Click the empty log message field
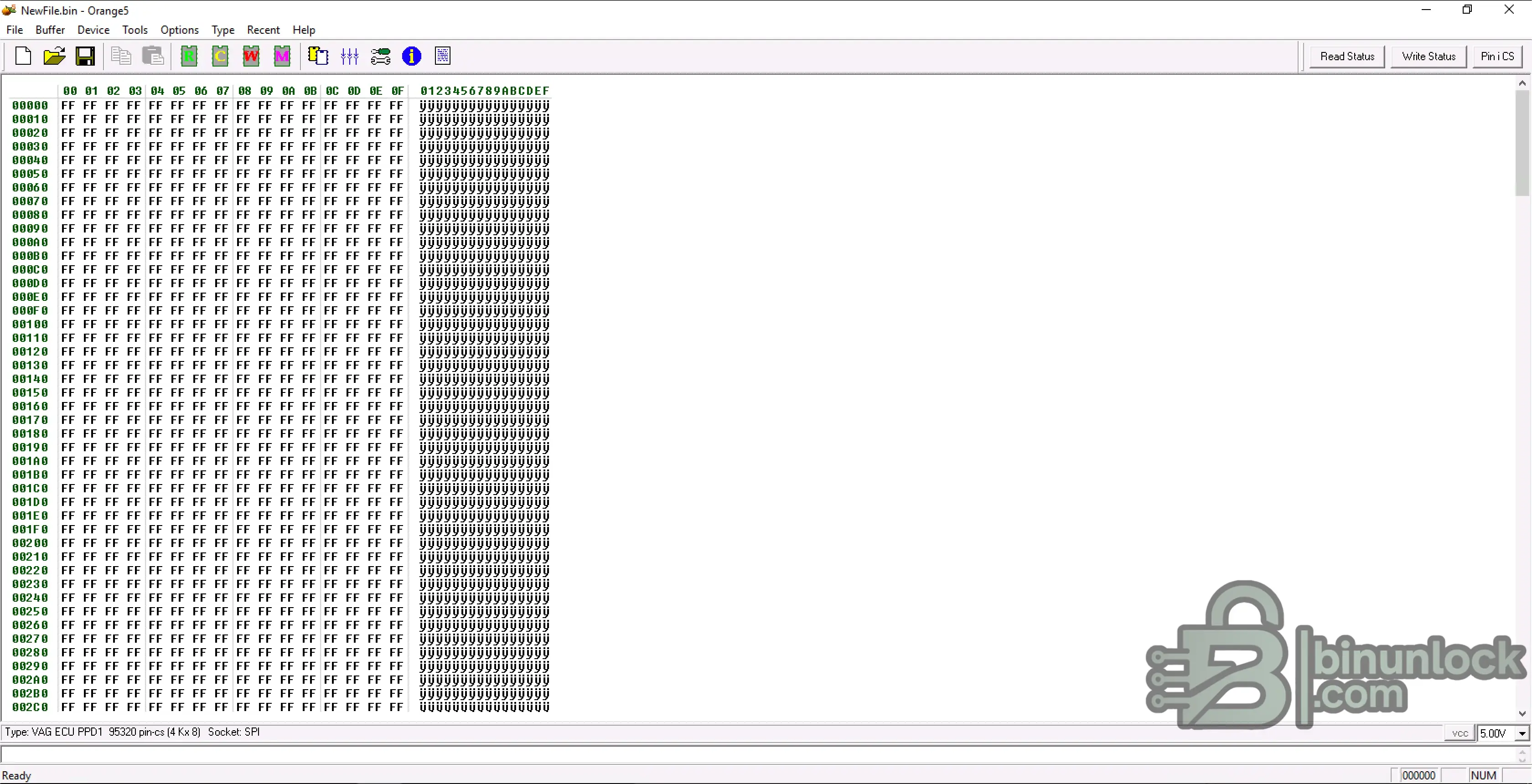This screenshot has width=1532, height=784. click(758, 754)
